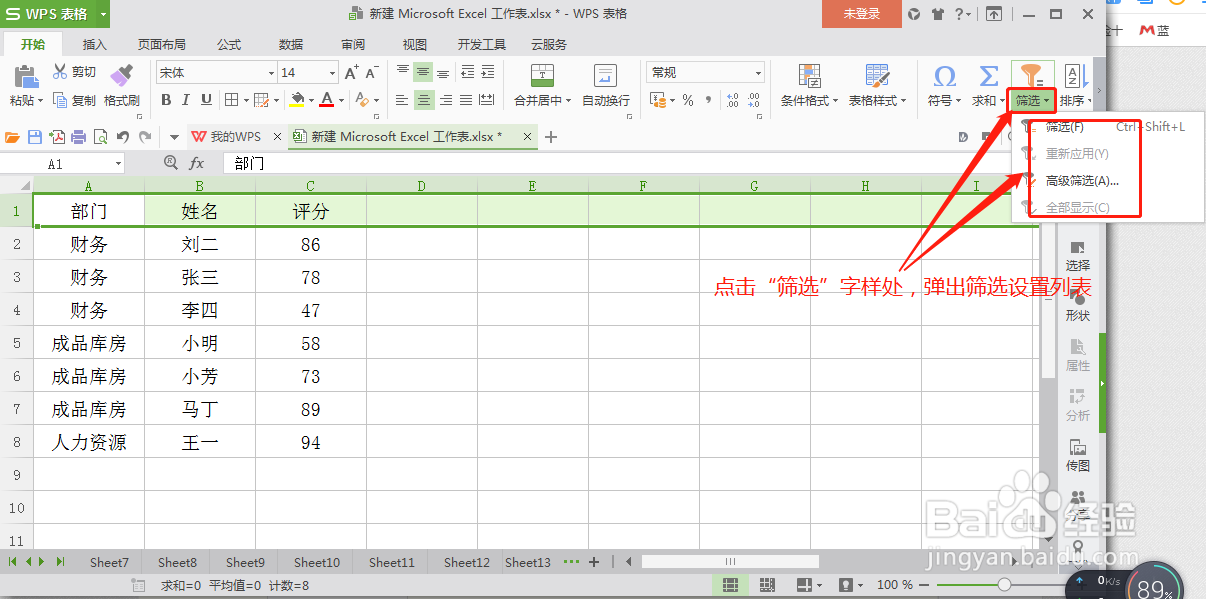Toggle bold formatting with the B icon
1206x599 pixels.
click(166, 101)
